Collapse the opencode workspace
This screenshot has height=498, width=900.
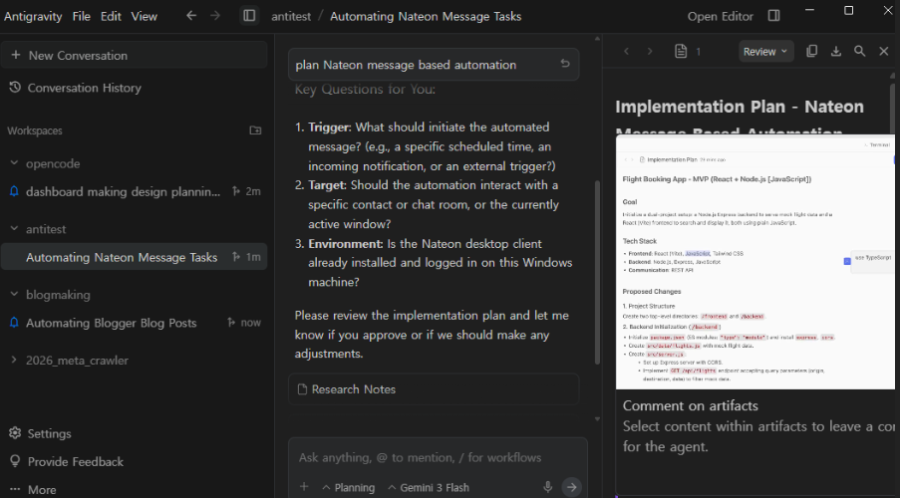point(14,164)
